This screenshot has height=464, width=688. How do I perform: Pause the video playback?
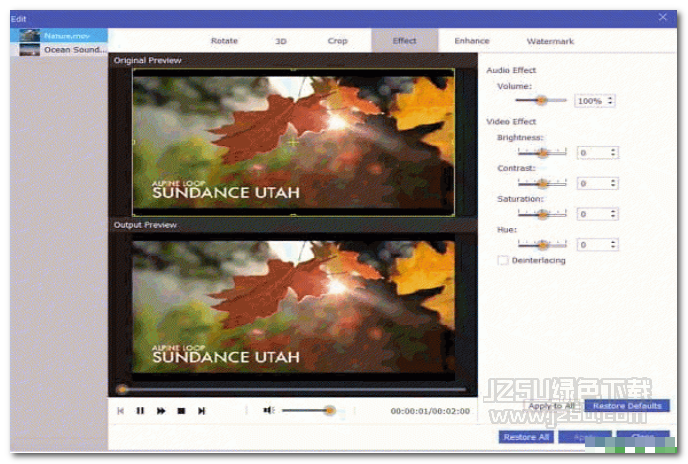(140, 410)
